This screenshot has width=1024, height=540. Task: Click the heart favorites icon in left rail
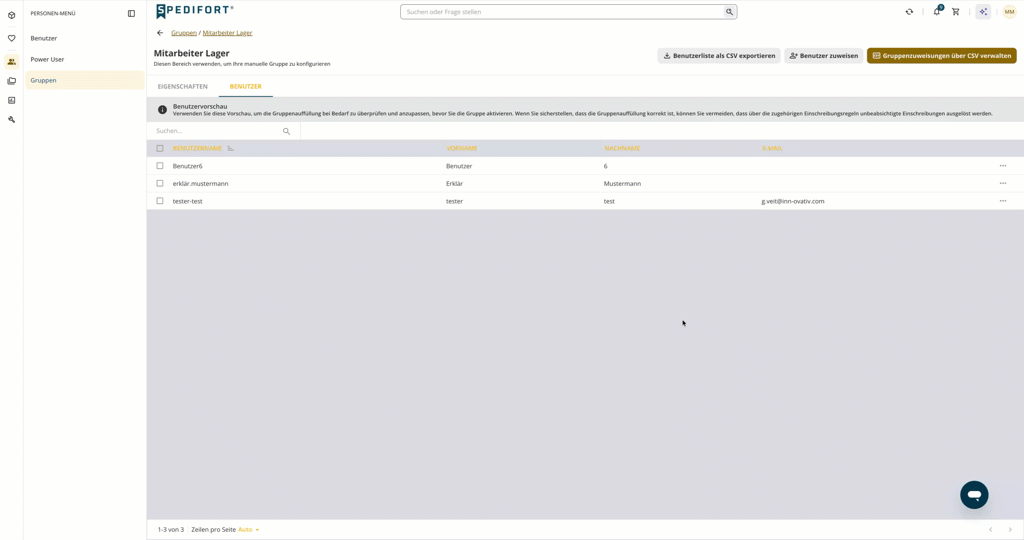point(12,39)
